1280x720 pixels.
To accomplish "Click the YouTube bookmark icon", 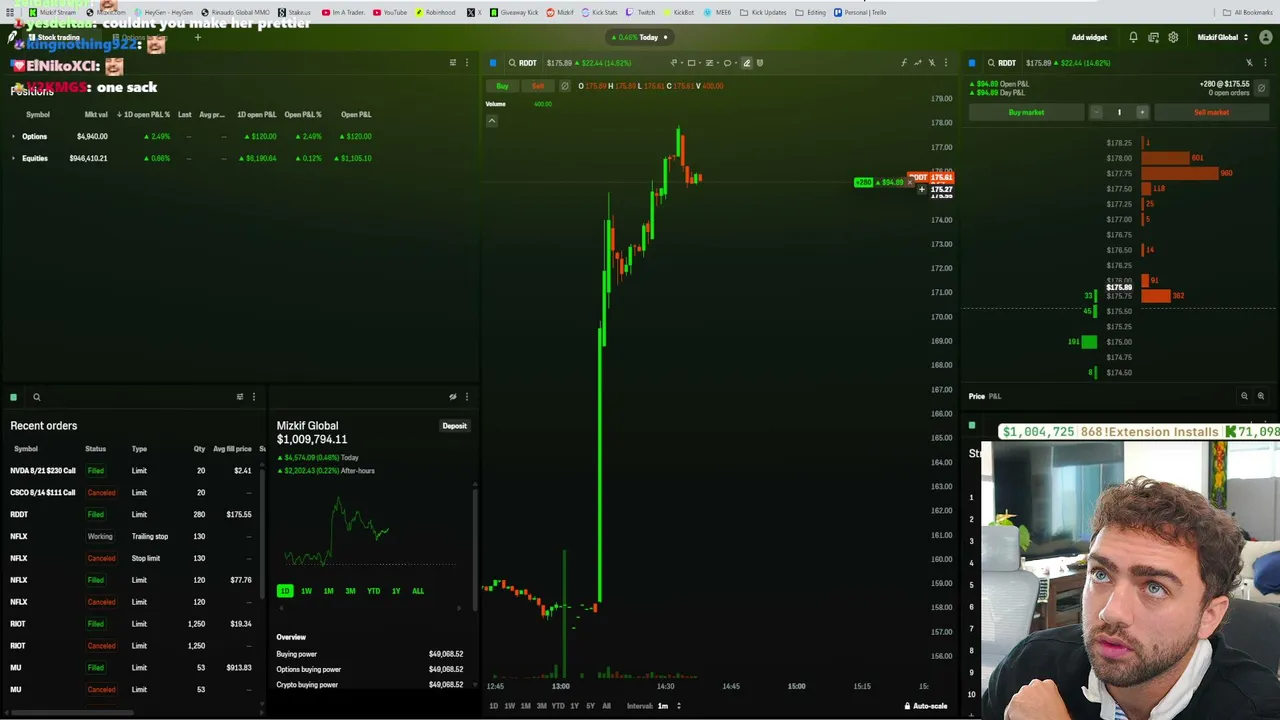I will point(377,12).
